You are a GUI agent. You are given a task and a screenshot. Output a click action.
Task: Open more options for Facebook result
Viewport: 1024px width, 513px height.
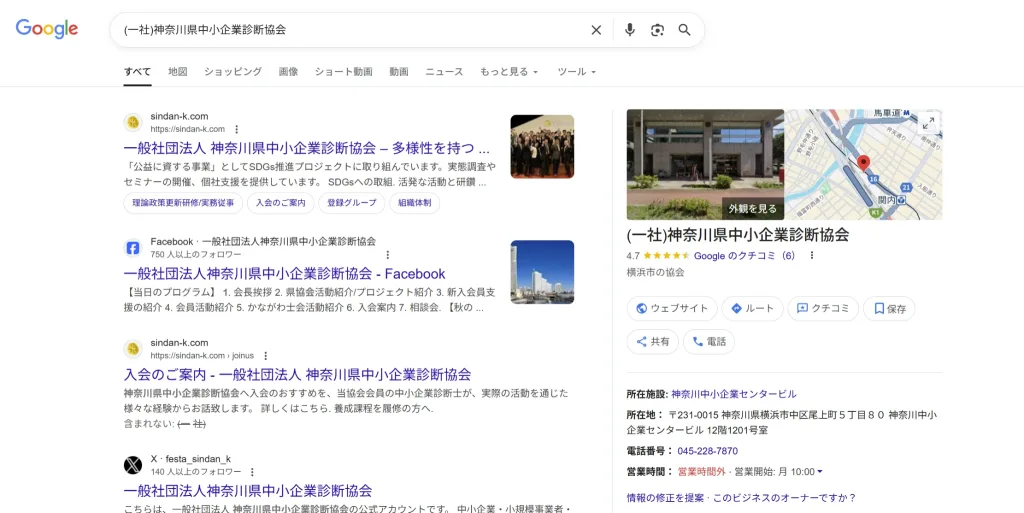pyautogui.click(x=388, y=255)
